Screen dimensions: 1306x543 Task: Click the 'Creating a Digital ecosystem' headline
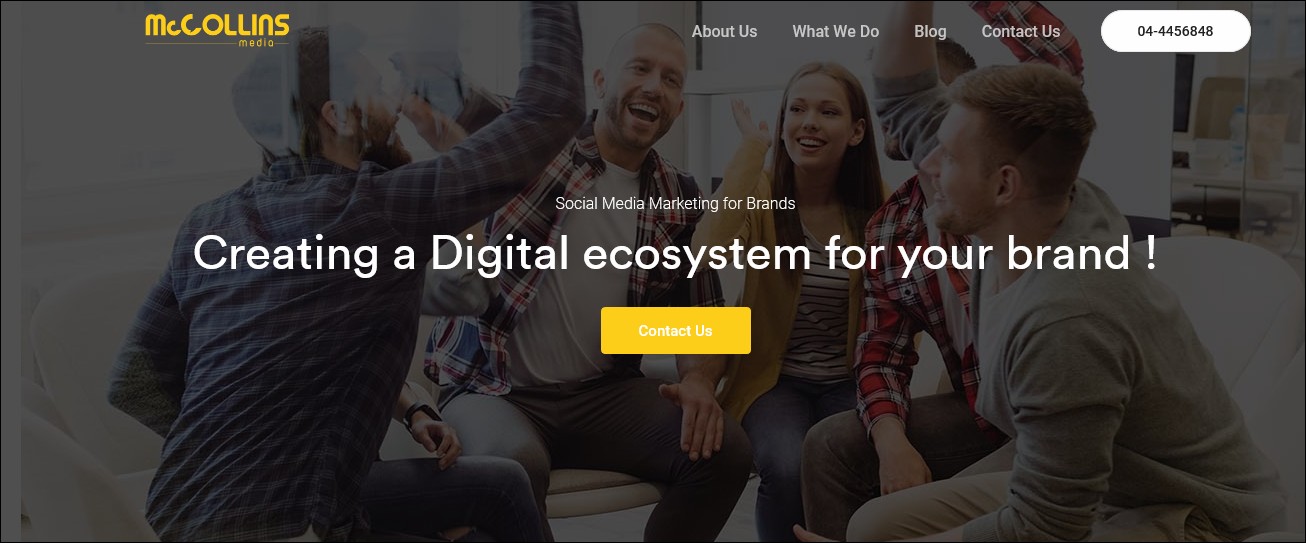coord(675,253)
